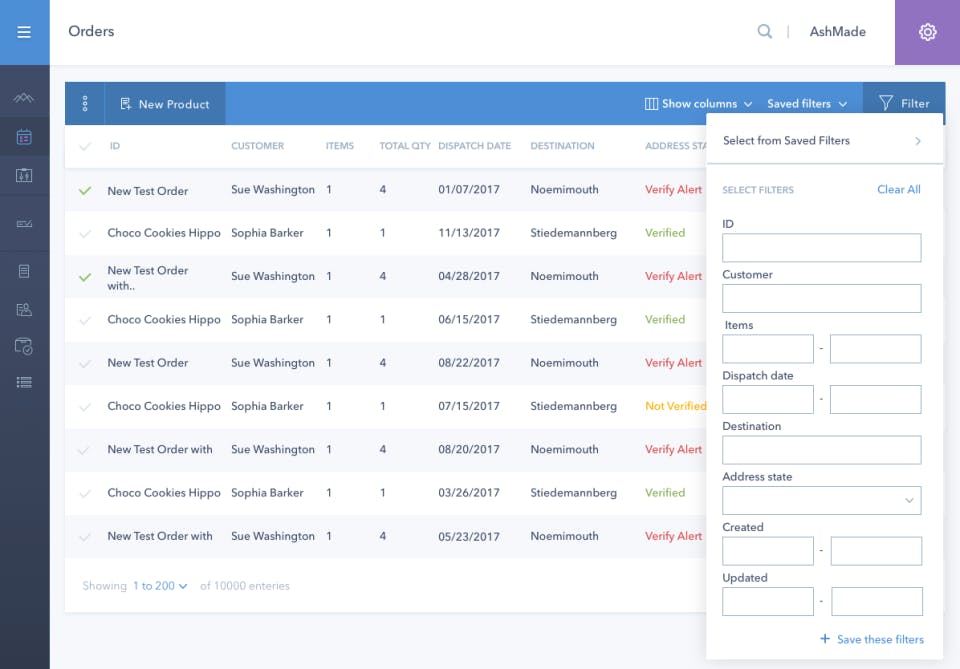
Task: Open the document page sidebar icon
Action: pyautogui.click(x=24, y=271)
